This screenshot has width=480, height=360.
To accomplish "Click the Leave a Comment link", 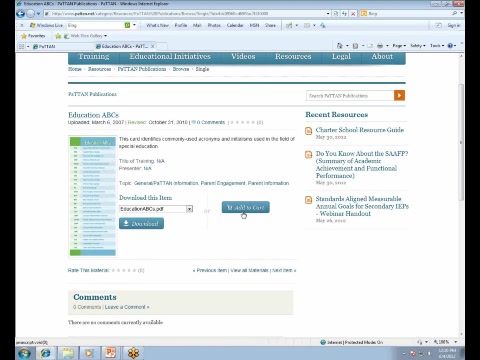I will [x=127, y=307].
